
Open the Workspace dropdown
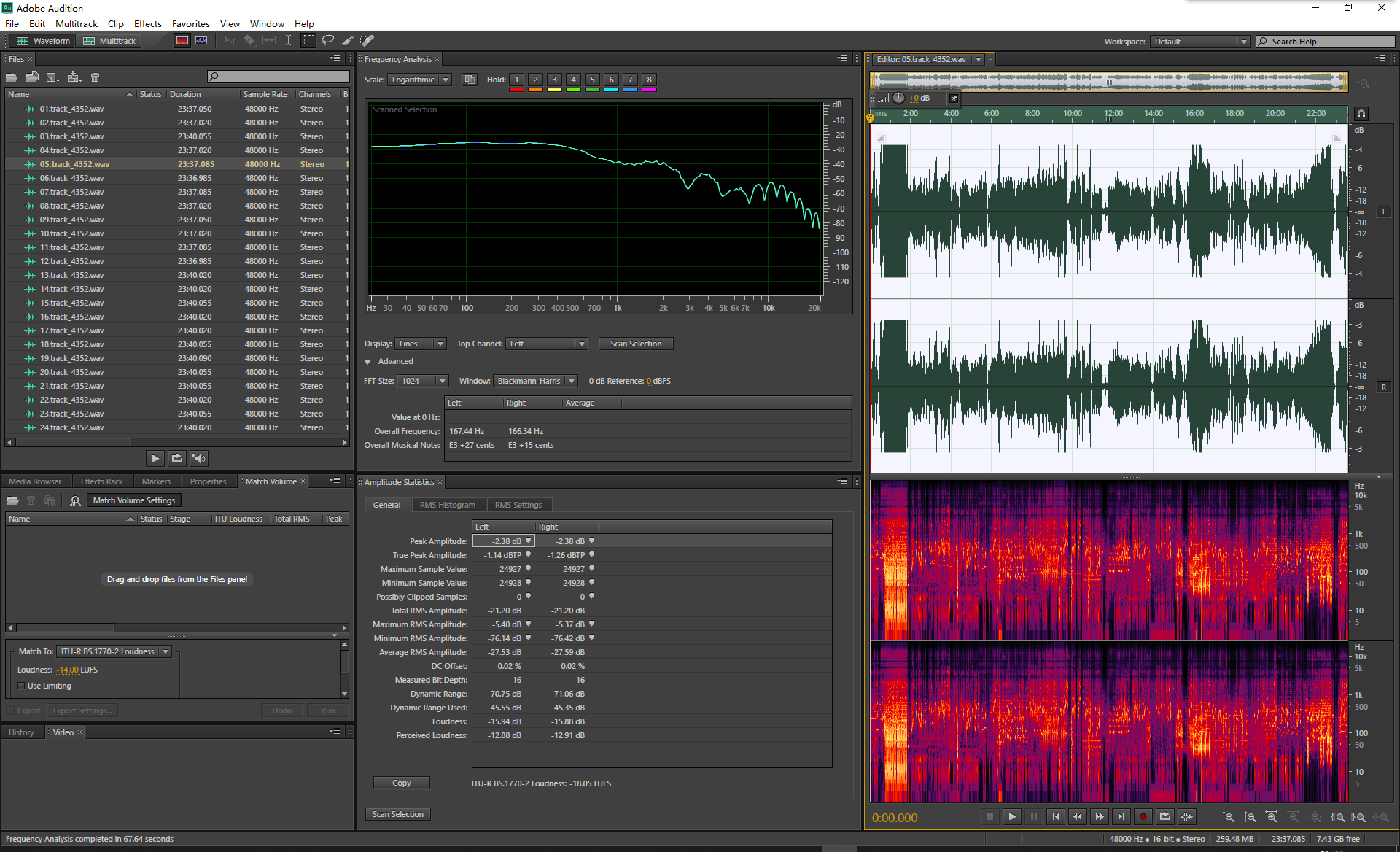coord(1200,42)
